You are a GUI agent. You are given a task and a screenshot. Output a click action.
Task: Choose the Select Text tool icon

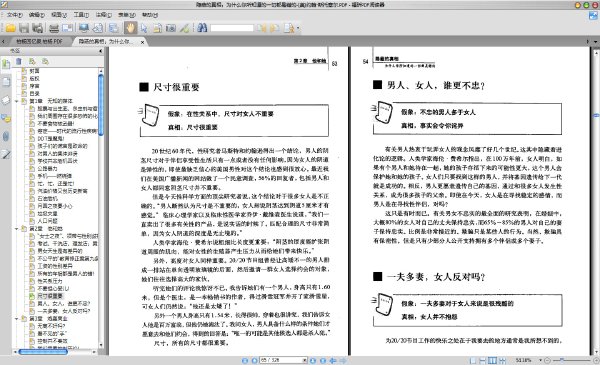[x=157, y=28]
